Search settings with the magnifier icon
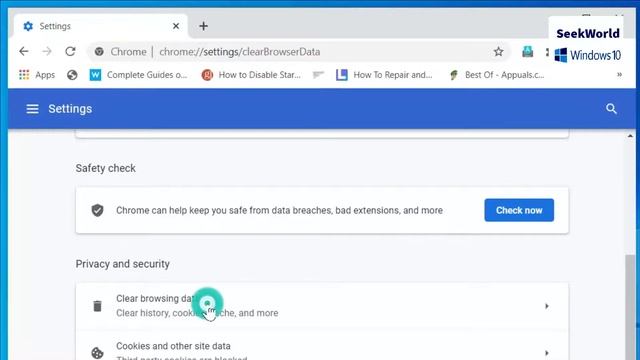Screen dimensions: 640x360 pyautogui.click(x=611, y=109)
